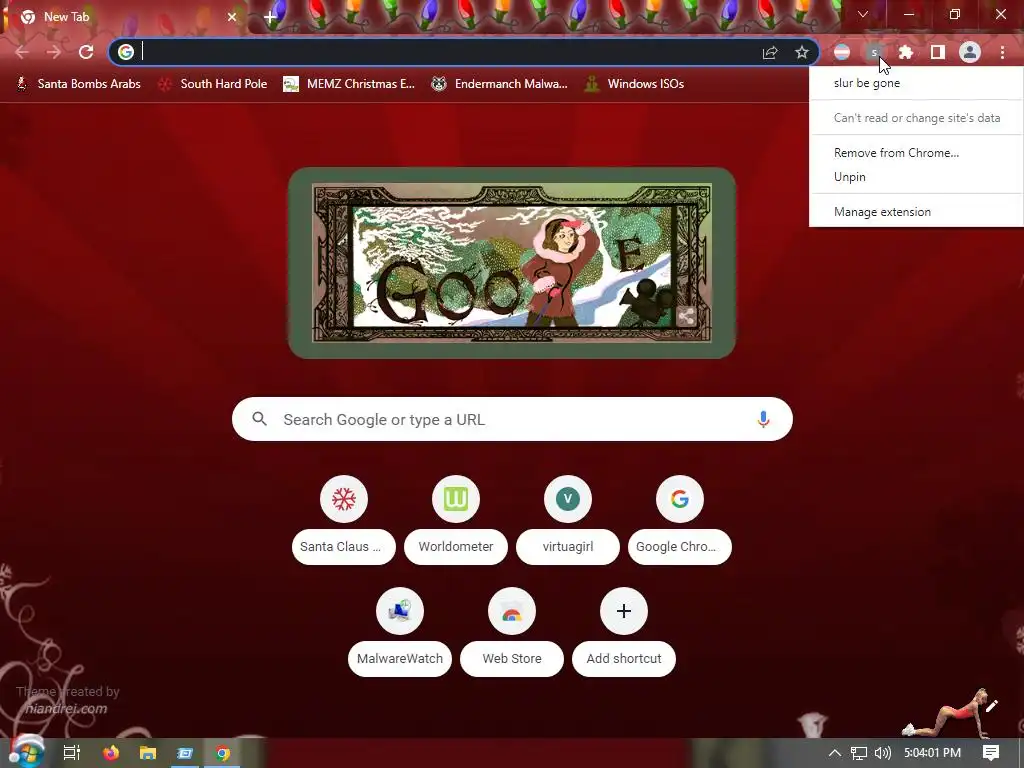Click the Chrome taskbar icon
1024x768 pixels.
(x=223, y=753)
